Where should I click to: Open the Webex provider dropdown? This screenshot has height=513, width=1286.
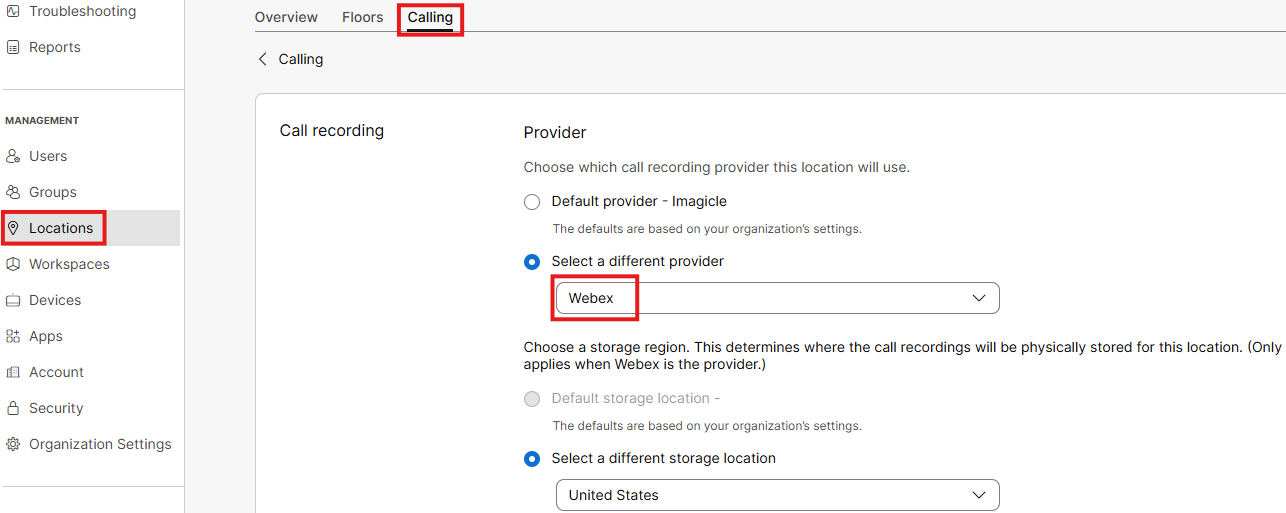(x=777, y=298)
